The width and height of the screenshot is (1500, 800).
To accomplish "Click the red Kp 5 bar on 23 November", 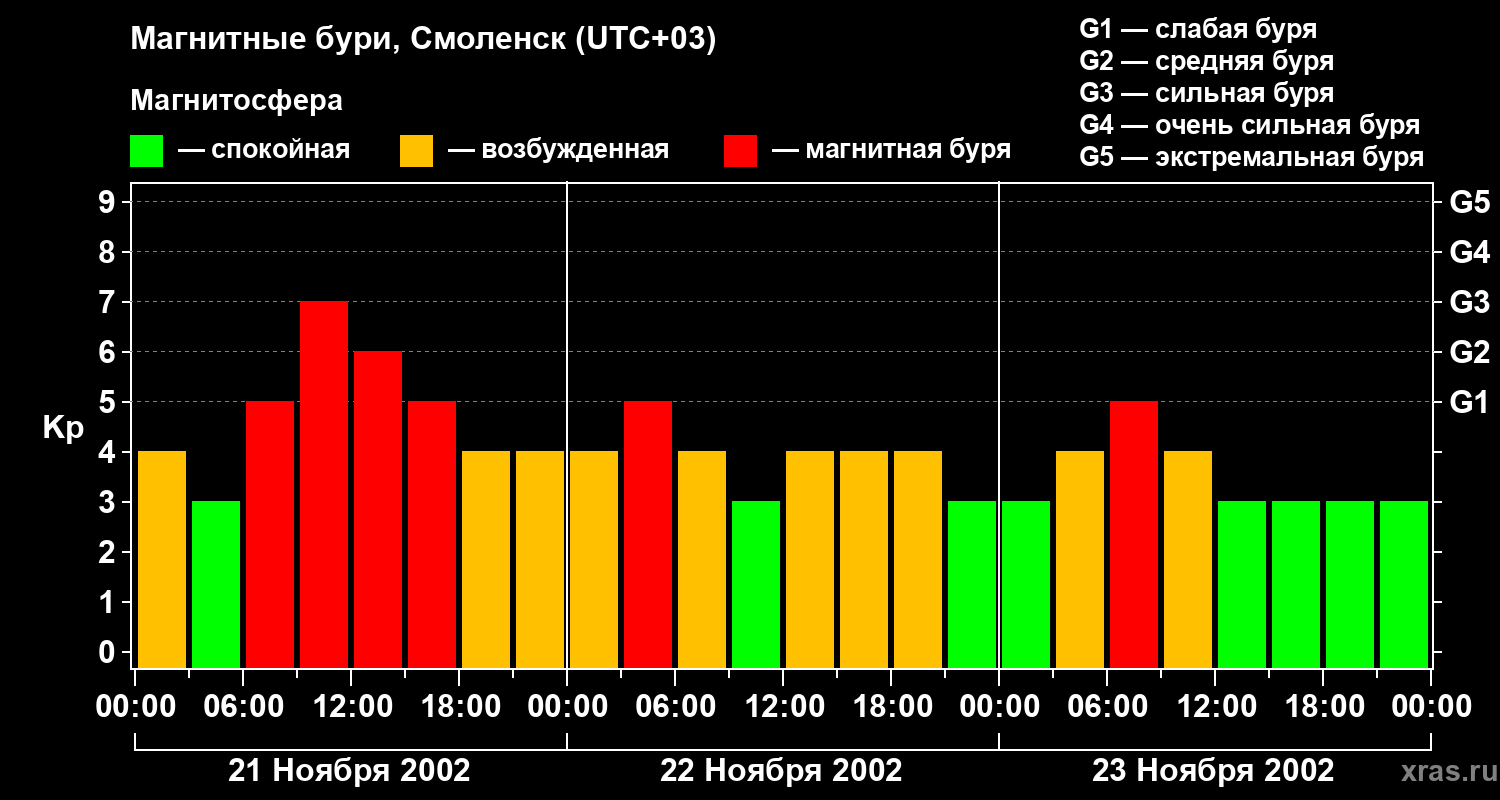I will [1134, 535].
